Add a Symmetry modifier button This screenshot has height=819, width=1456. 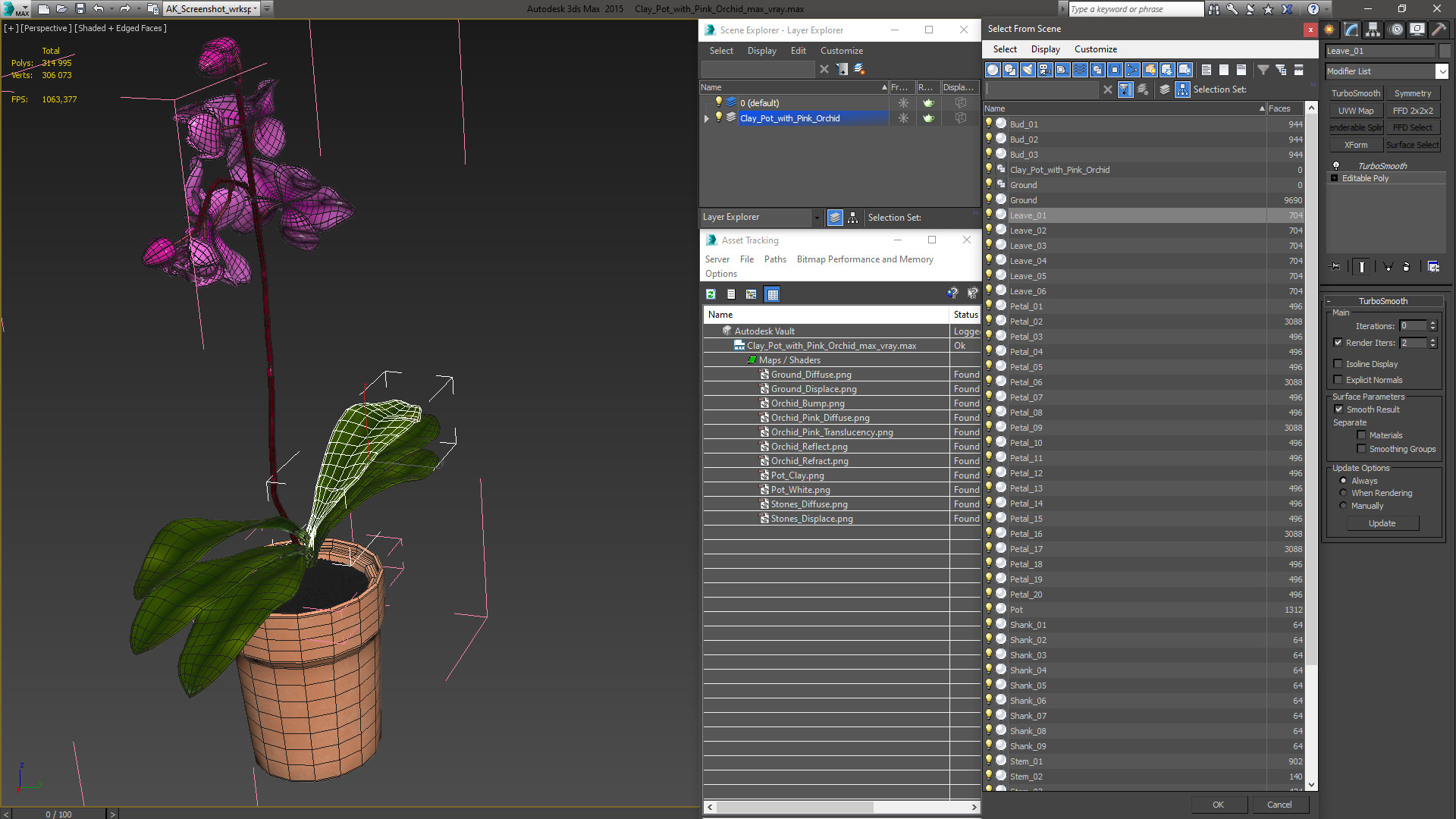[1413, 93]
